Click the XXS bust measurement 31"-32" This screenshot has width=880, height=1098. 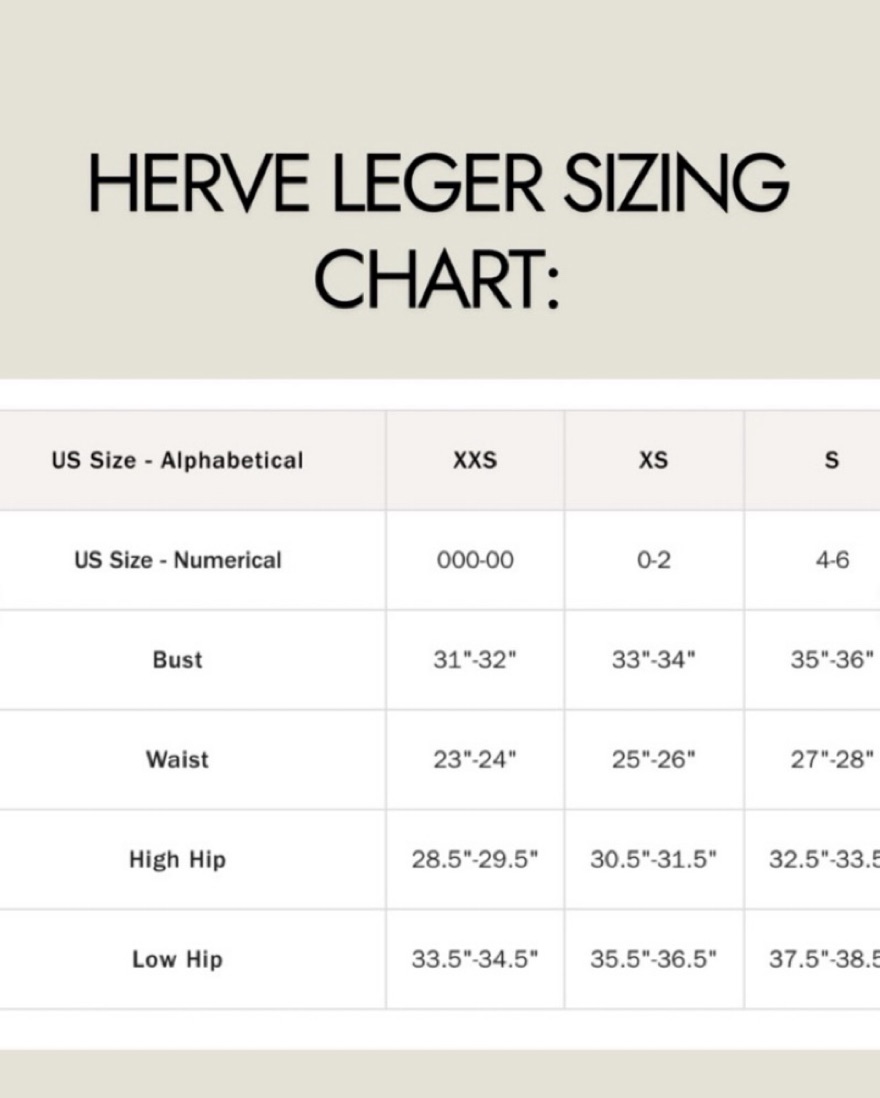475,660
